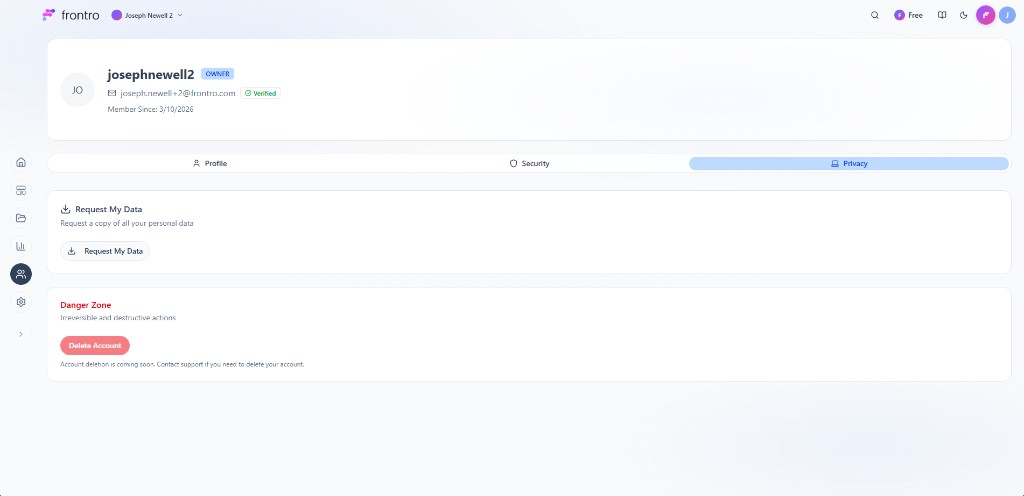The width and height of the screenshot is (1024, 496).
Task: Click the josephnewell2 username heading
Action: 151,74
